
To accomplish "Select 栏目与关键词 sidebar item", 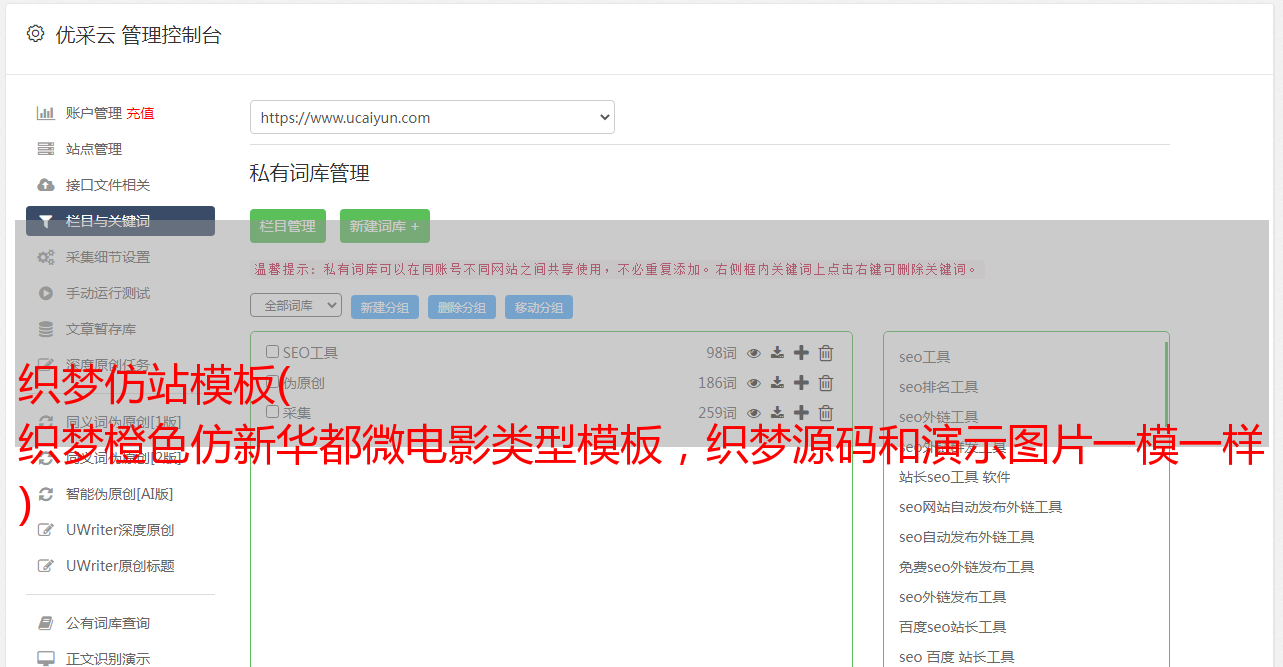I will (x=120, y=221).
